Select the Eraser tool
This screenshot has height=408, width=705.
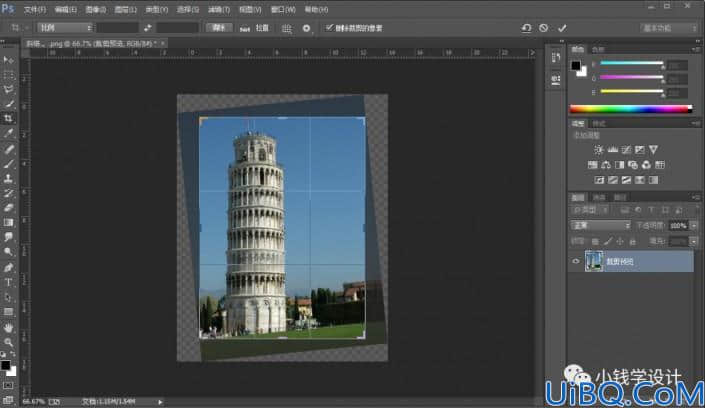[x=8, y=208]
